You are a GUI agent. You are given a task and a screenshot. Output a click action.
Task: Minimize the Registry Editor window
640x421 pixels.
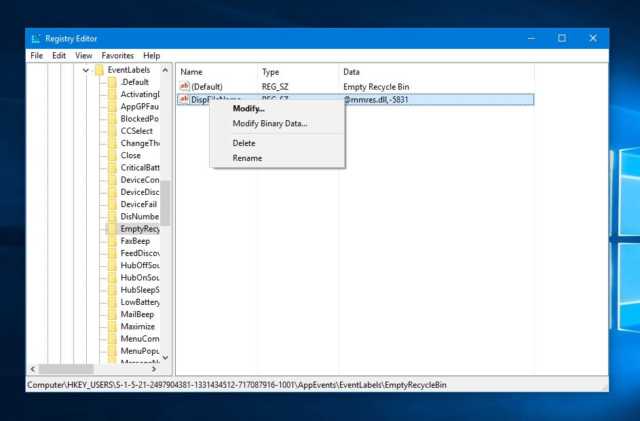coord(531,38)
